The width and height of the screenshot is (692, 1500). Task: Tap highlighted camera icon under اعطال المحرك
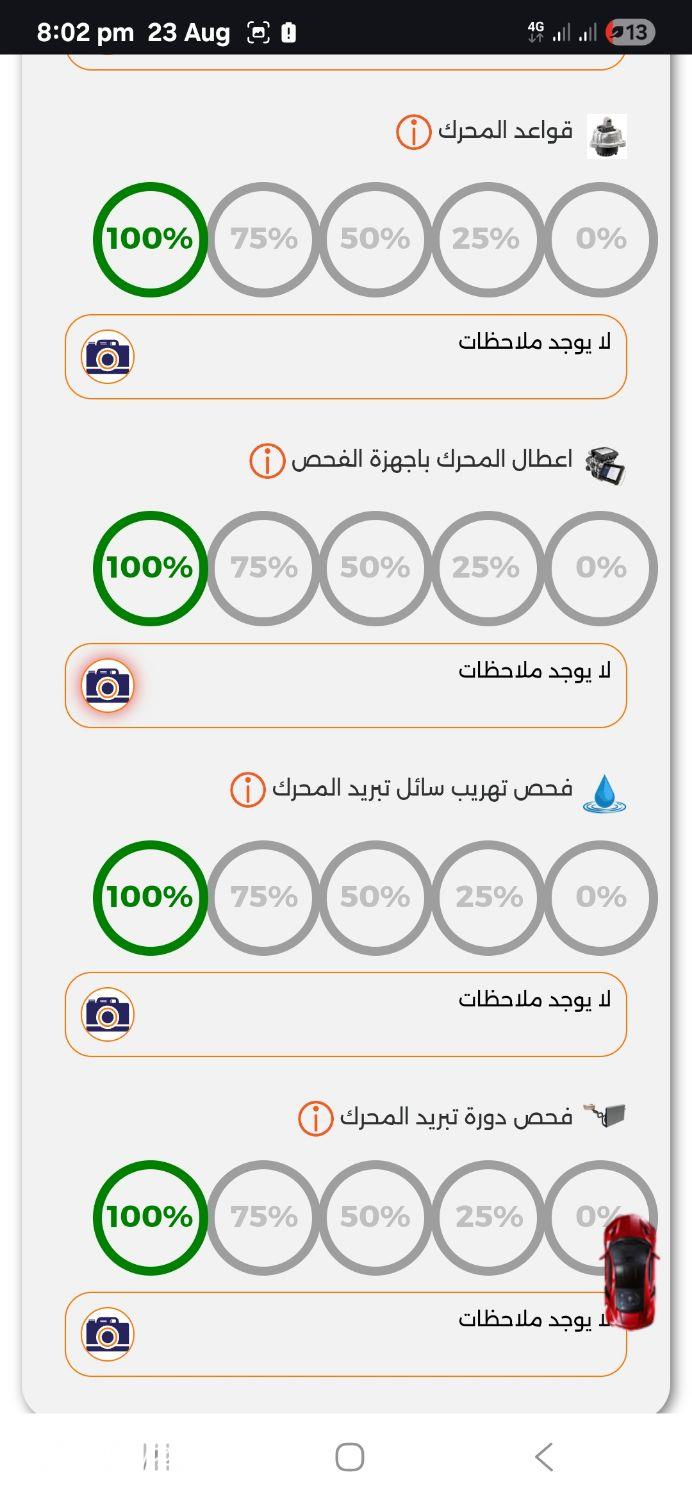(108, 686)
